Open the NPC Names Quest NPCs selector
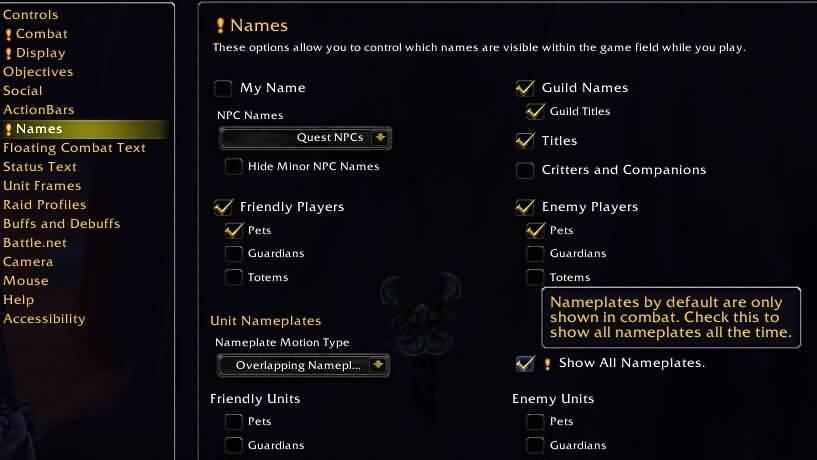Screen dimensions: 817x460 [x=305, y=138]
